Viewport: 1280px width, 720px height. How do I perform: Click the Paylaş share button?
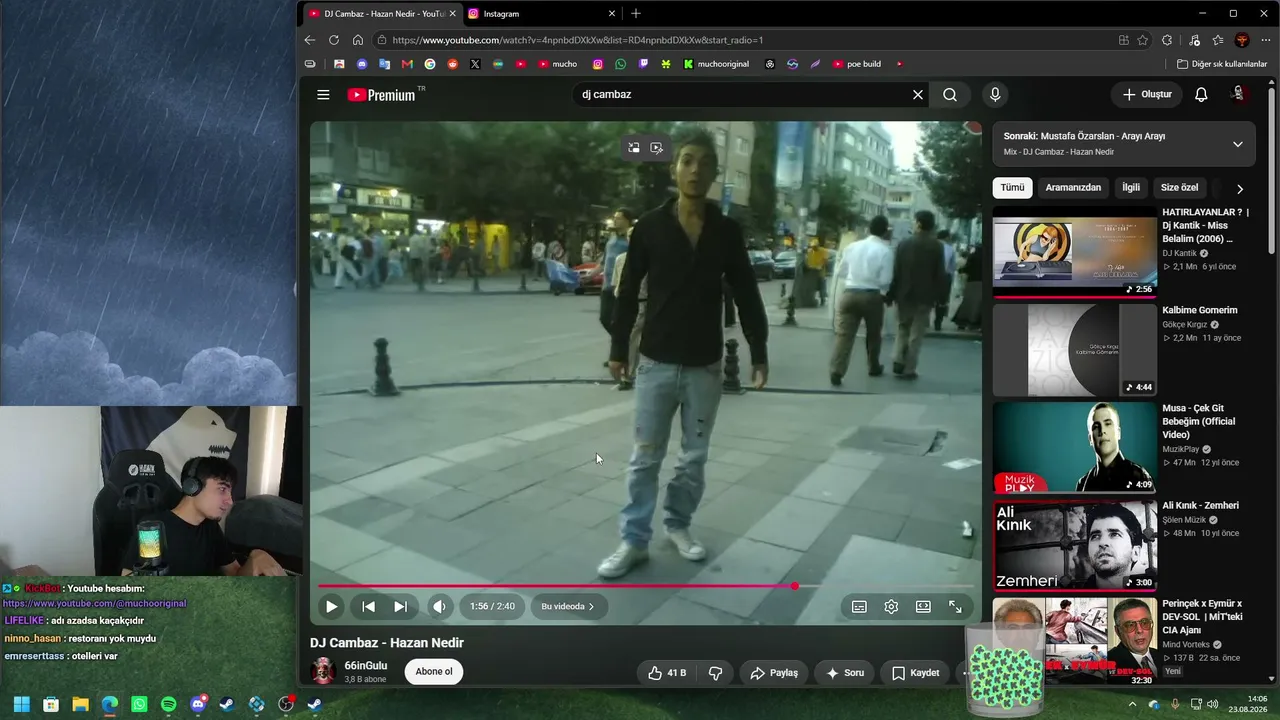(x=774, y=673)
